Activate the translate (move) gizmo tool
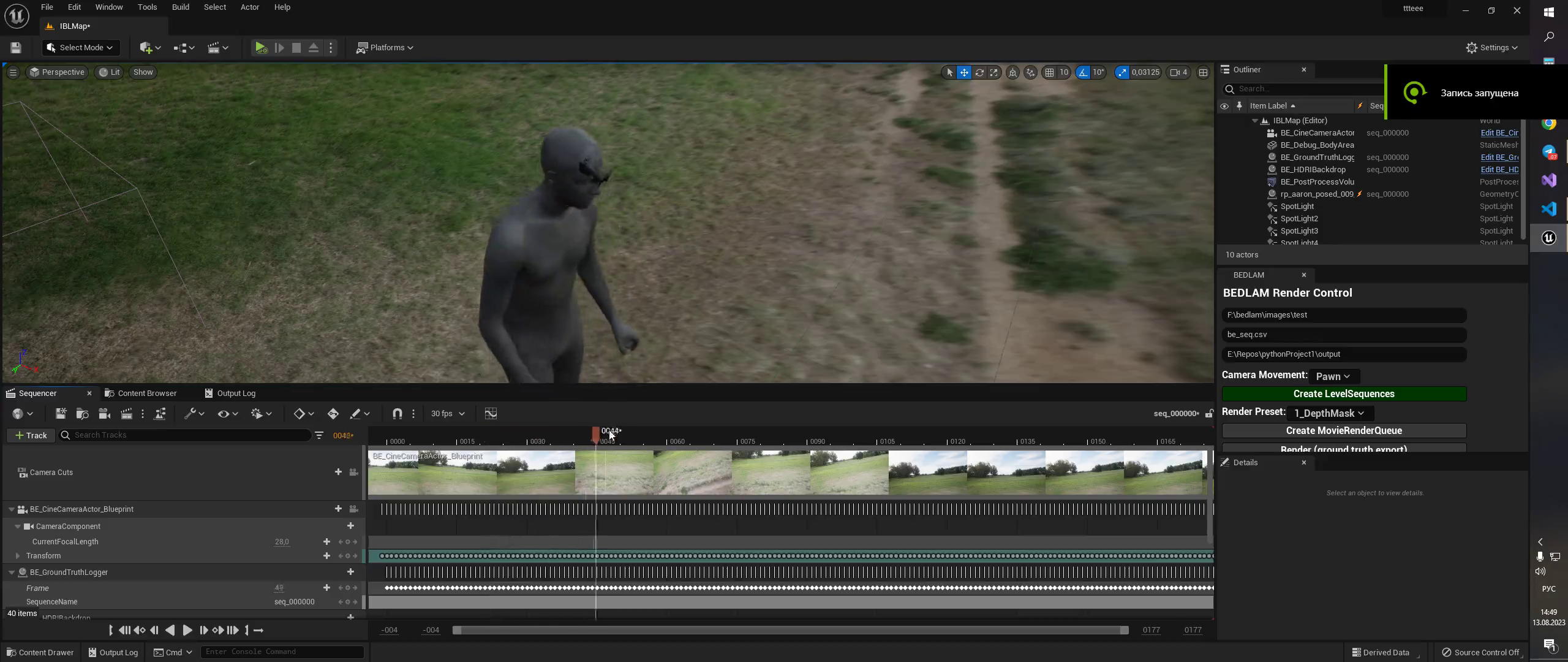The image size is (1568, 662). coord(964,72)
